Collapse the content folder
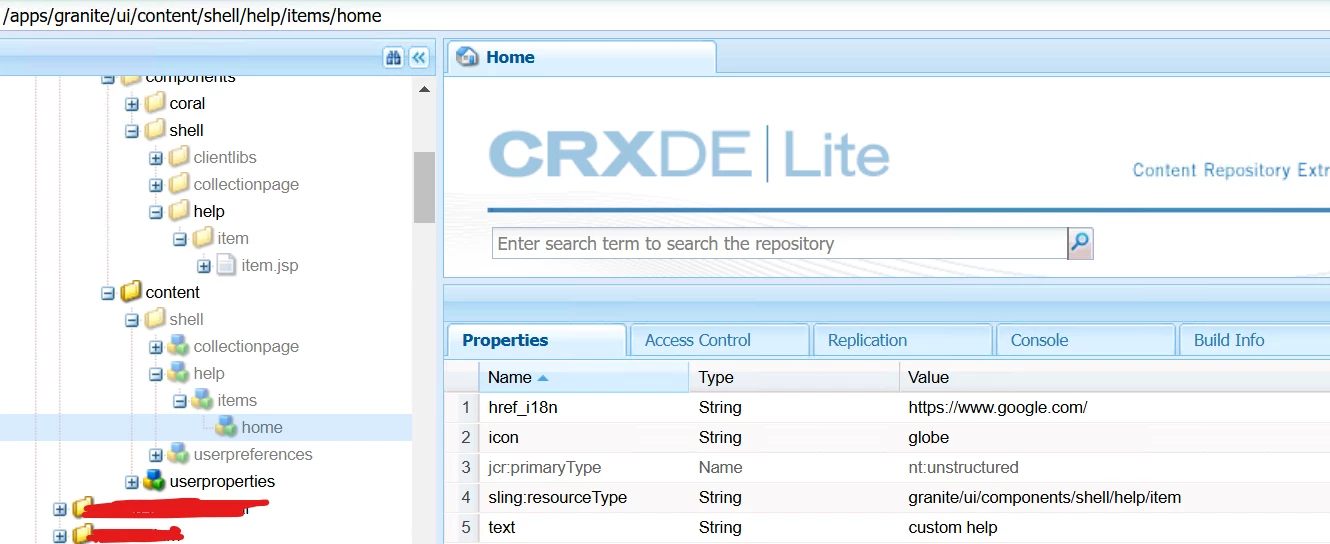Viewport: 1330px width, 544px height. click(x=108, y=293)
